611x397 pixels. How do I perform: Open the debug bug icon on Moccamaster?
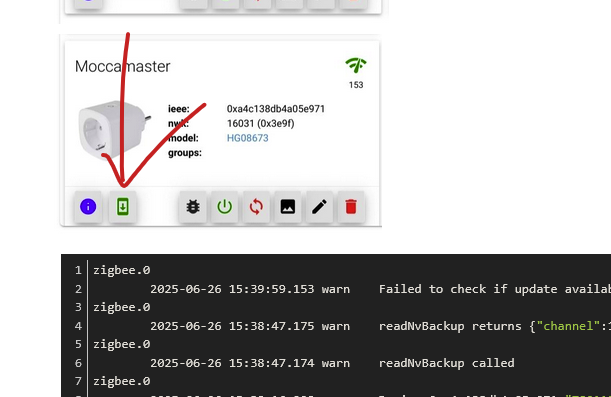click(193, 206)
